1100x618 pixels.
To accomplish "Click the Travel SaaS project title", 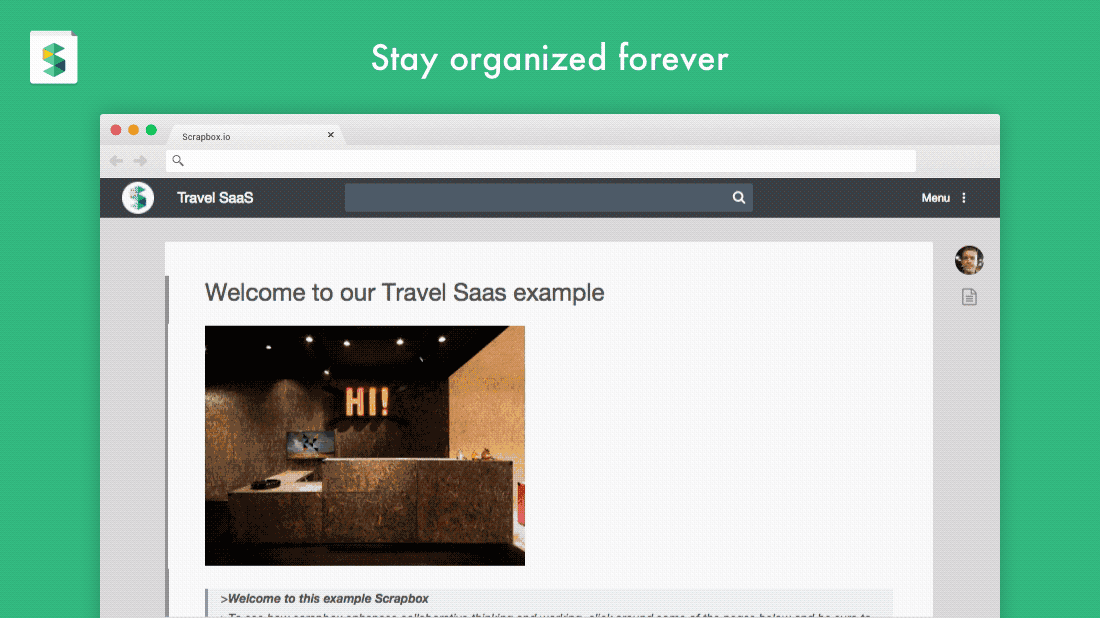I will pyautogui.click(x=215, y=198).
